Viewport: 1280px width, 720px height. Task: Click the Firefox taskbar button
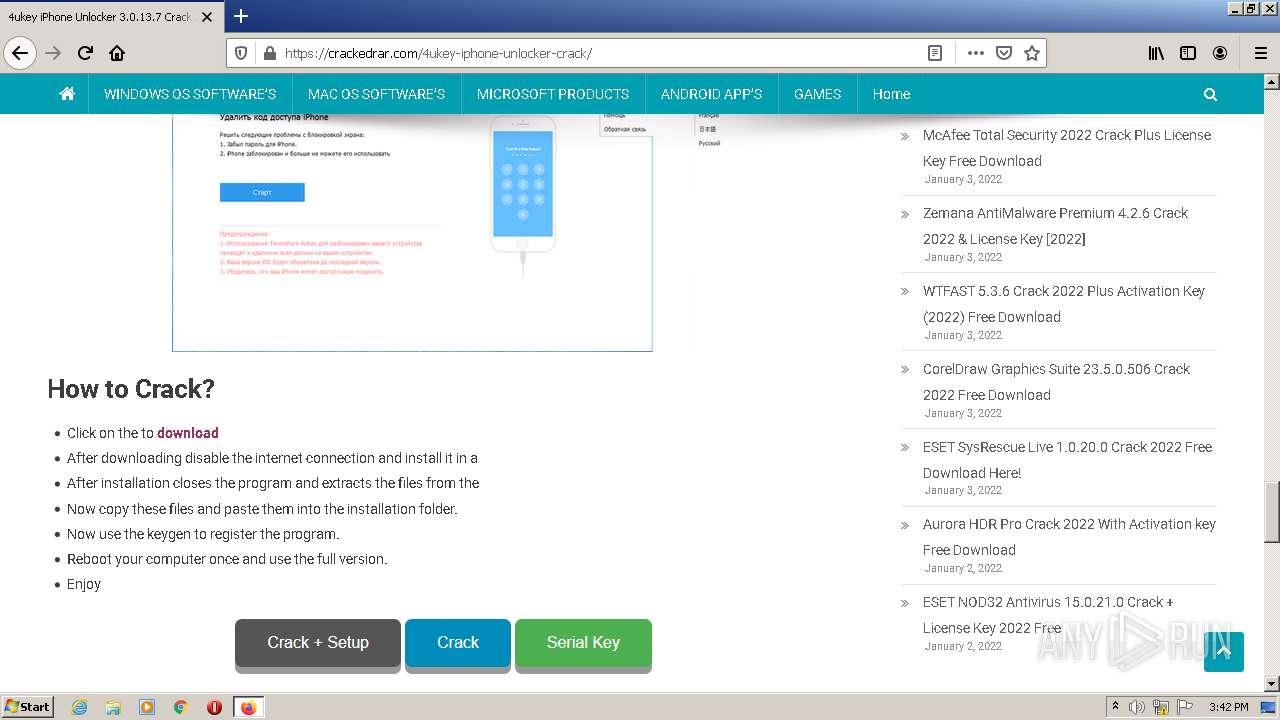[249, 707]
